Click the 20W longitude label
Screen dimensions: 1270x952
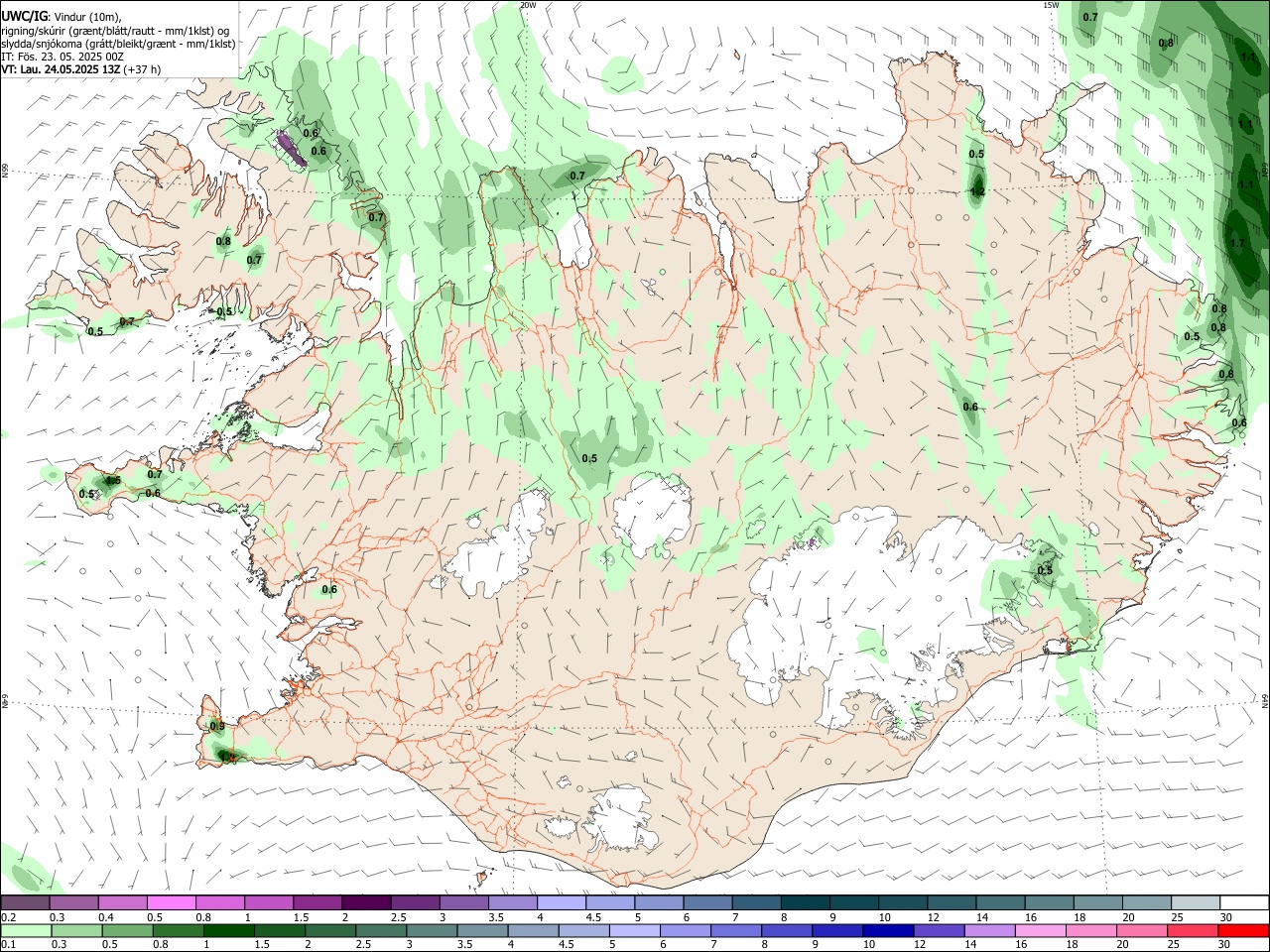529,5
